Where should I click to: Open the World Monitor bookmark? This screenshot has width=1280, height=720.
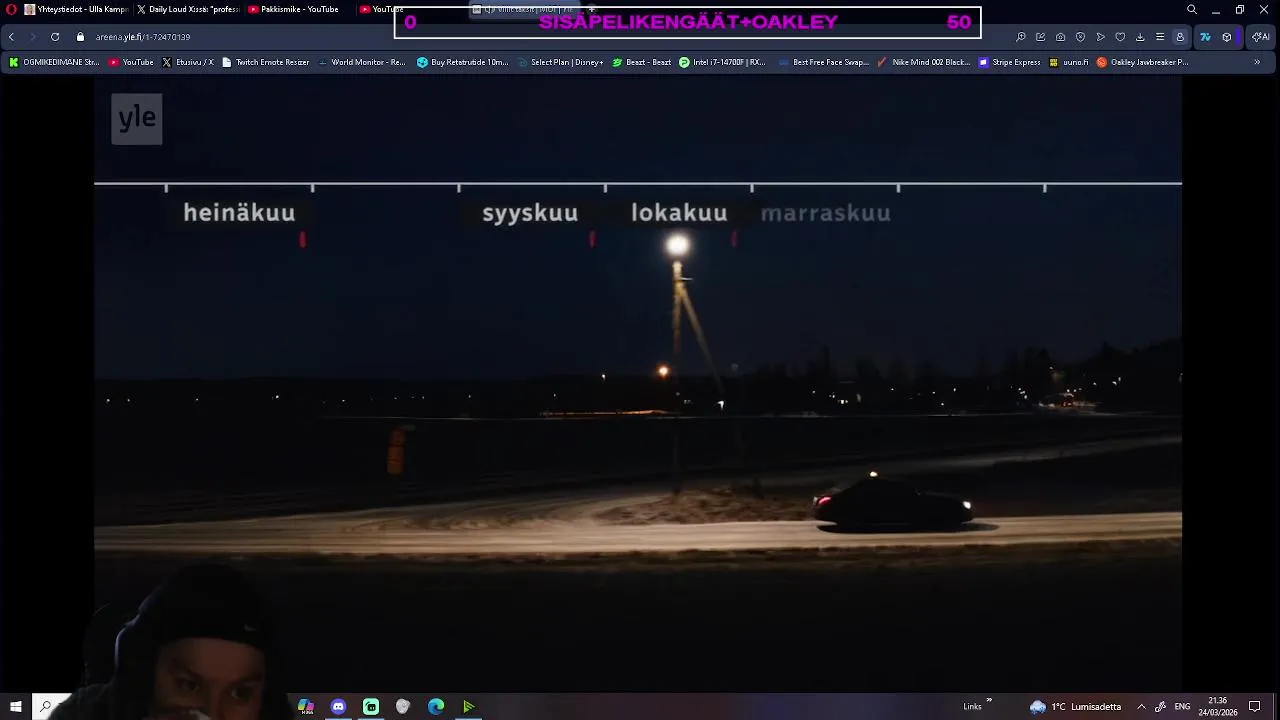tap(361, 62)
